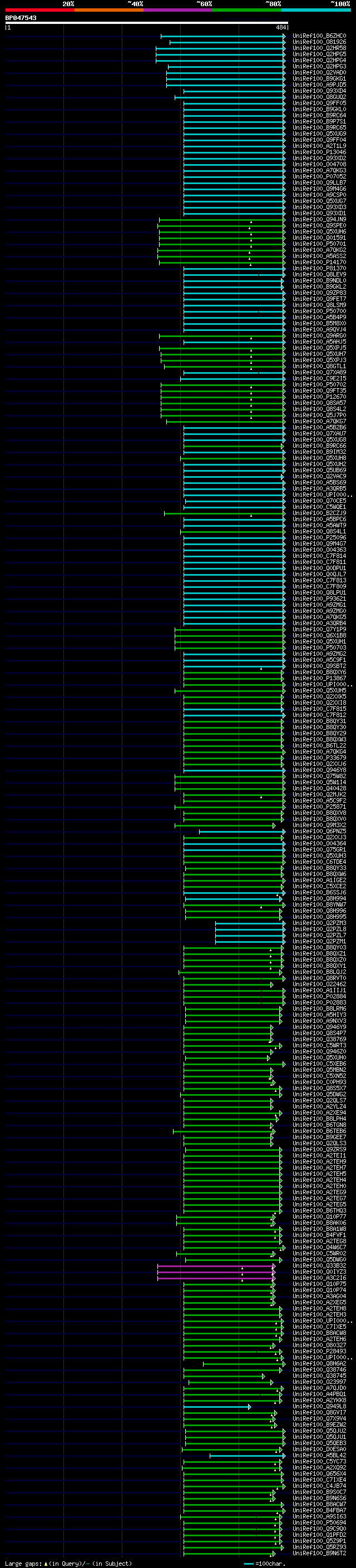This screenshot has height=1568, width=356.
Task: Click the purple alignment bar for UniRef100_Q33B32
Action: click(x=216, y=1266)
